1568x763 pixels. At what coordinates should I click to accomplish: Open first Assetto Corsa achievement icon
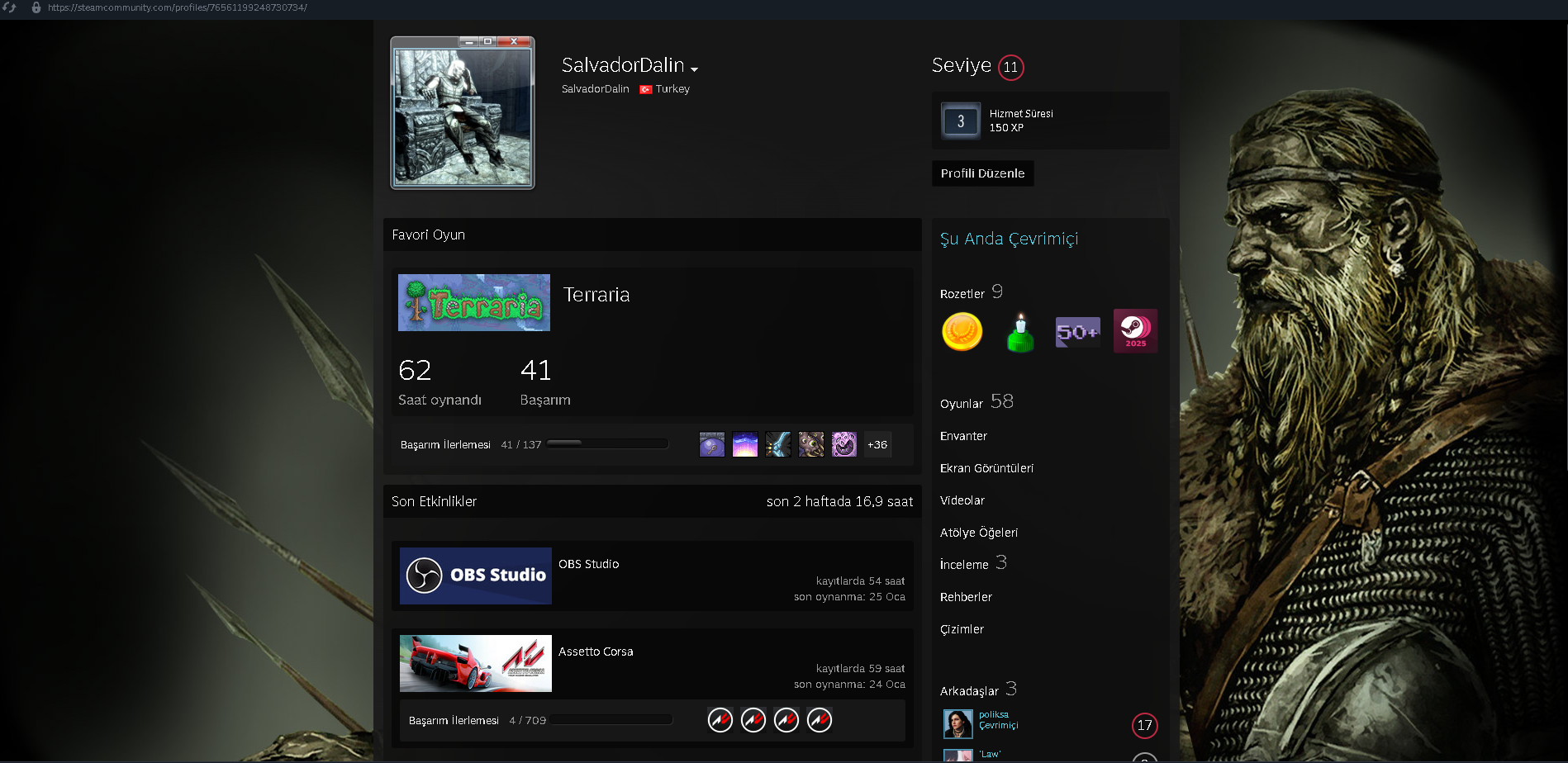(x=720, y=720)
